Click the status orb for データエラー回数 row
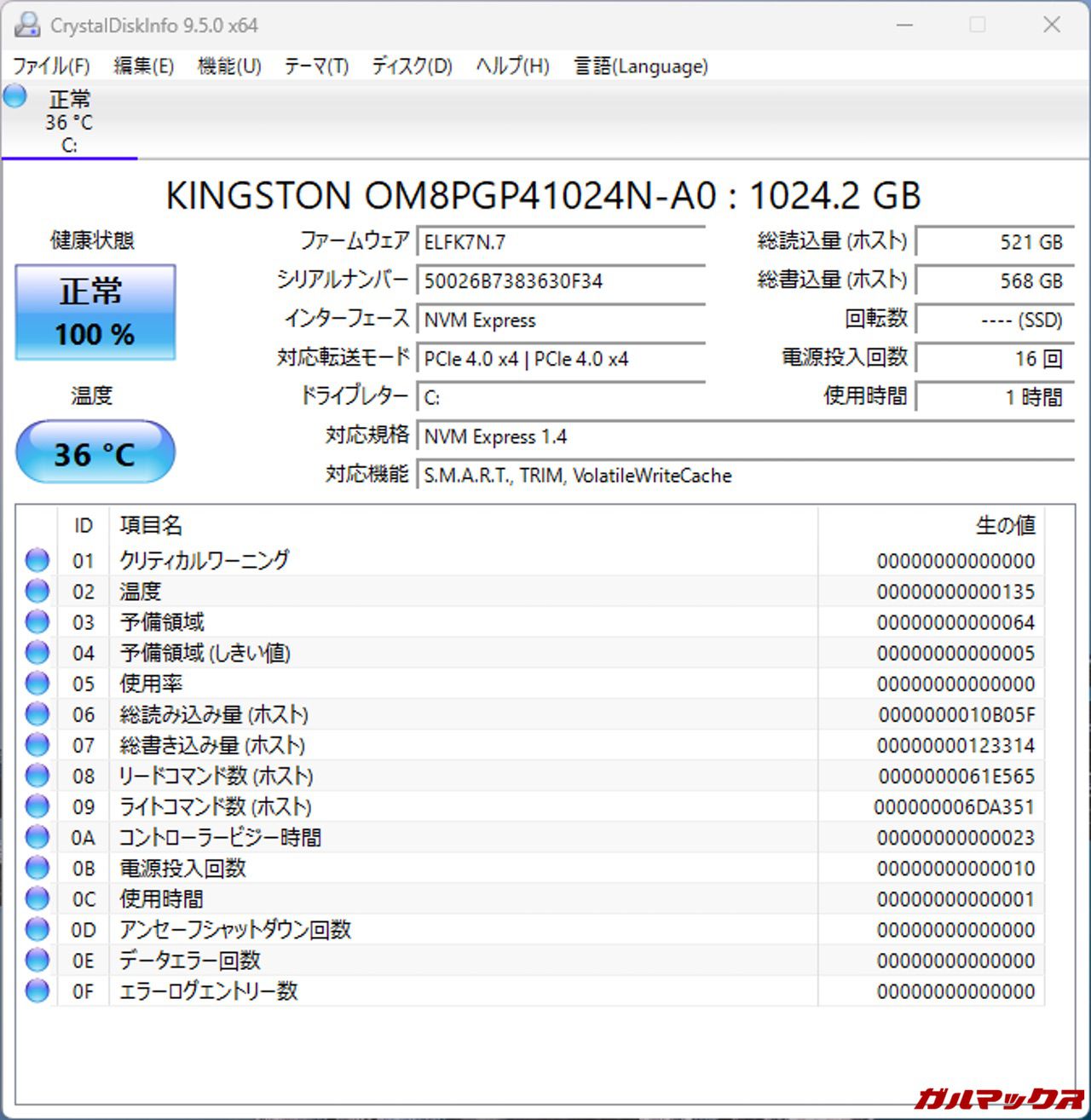 [38, 960]
